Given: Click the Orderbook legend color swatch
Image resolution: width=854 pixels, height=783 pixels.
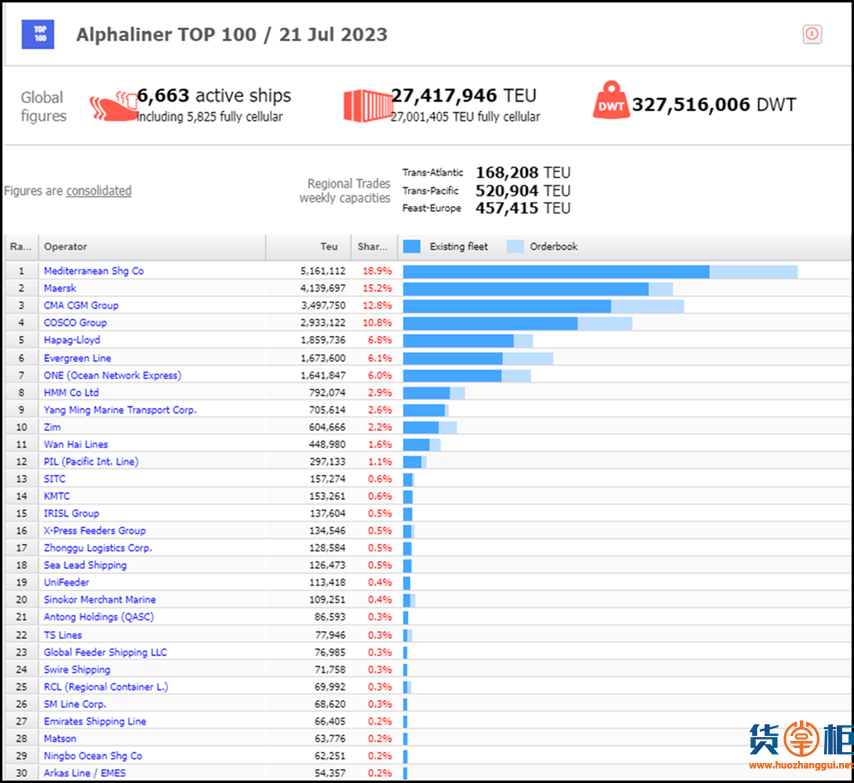Looking at the screenshot, I should point(515,247).
